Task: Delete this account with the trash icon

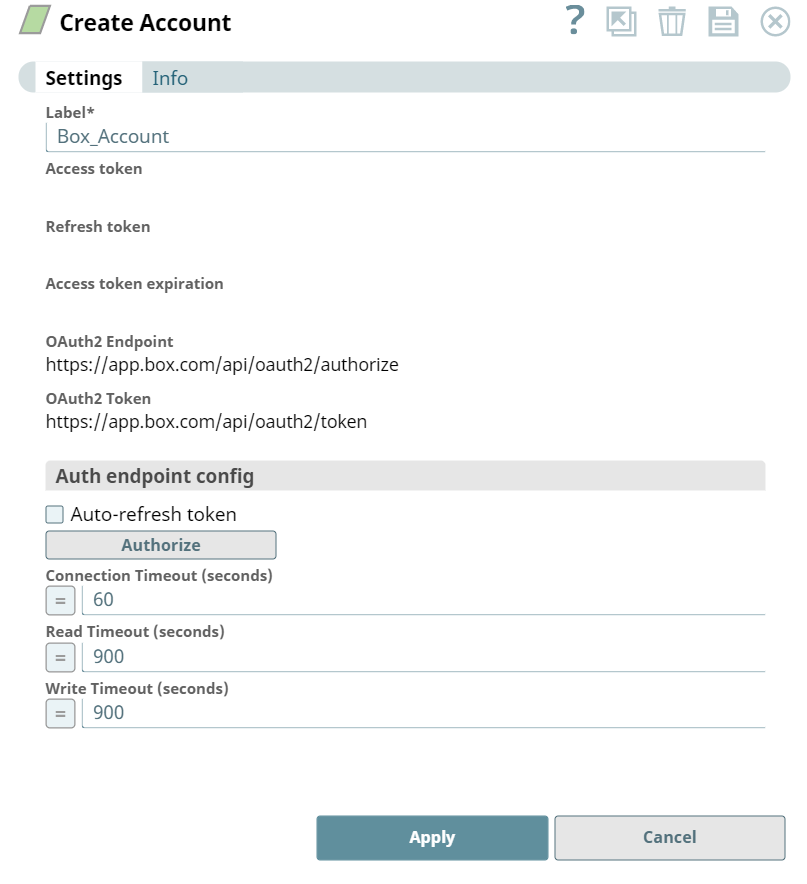Action: [x=672, y=22]
